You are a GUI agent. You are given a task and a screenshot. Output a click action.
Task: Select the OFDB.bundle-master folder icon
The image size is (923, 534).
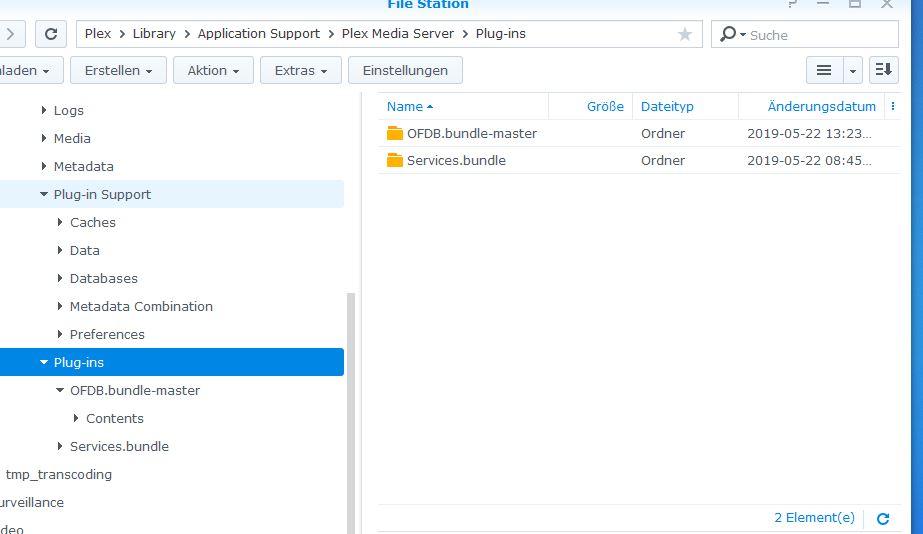(x=394, y=134)
